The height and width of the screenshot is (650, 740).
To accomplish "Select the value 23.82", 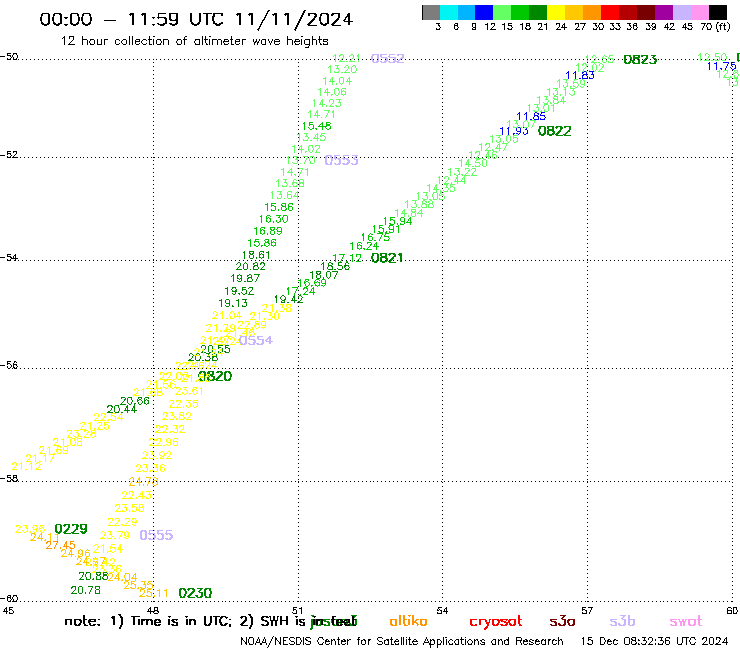I will click(x=177, y=416).
